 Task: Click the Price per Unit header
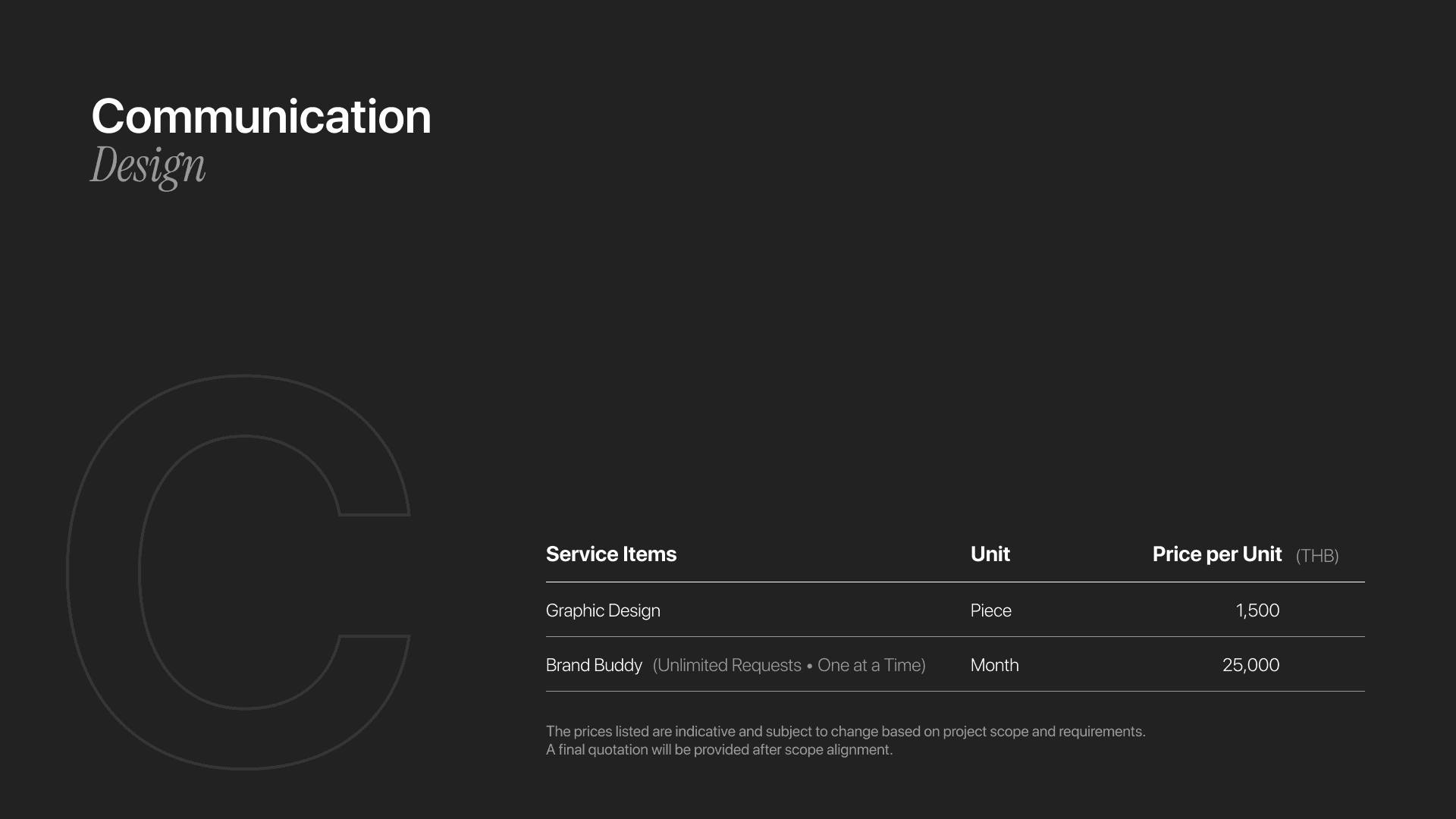tap(1216, 554)
